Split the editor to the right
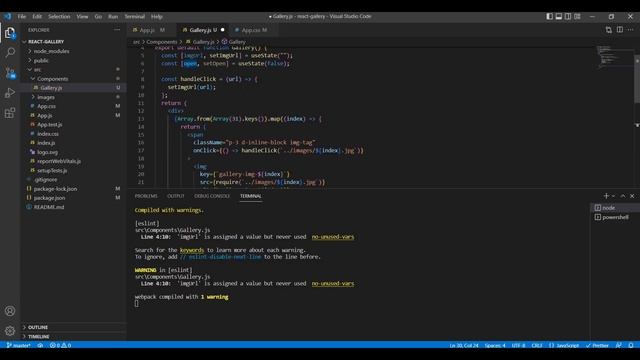640x360 pixels. pyautogui.click(x=620, y=30)
